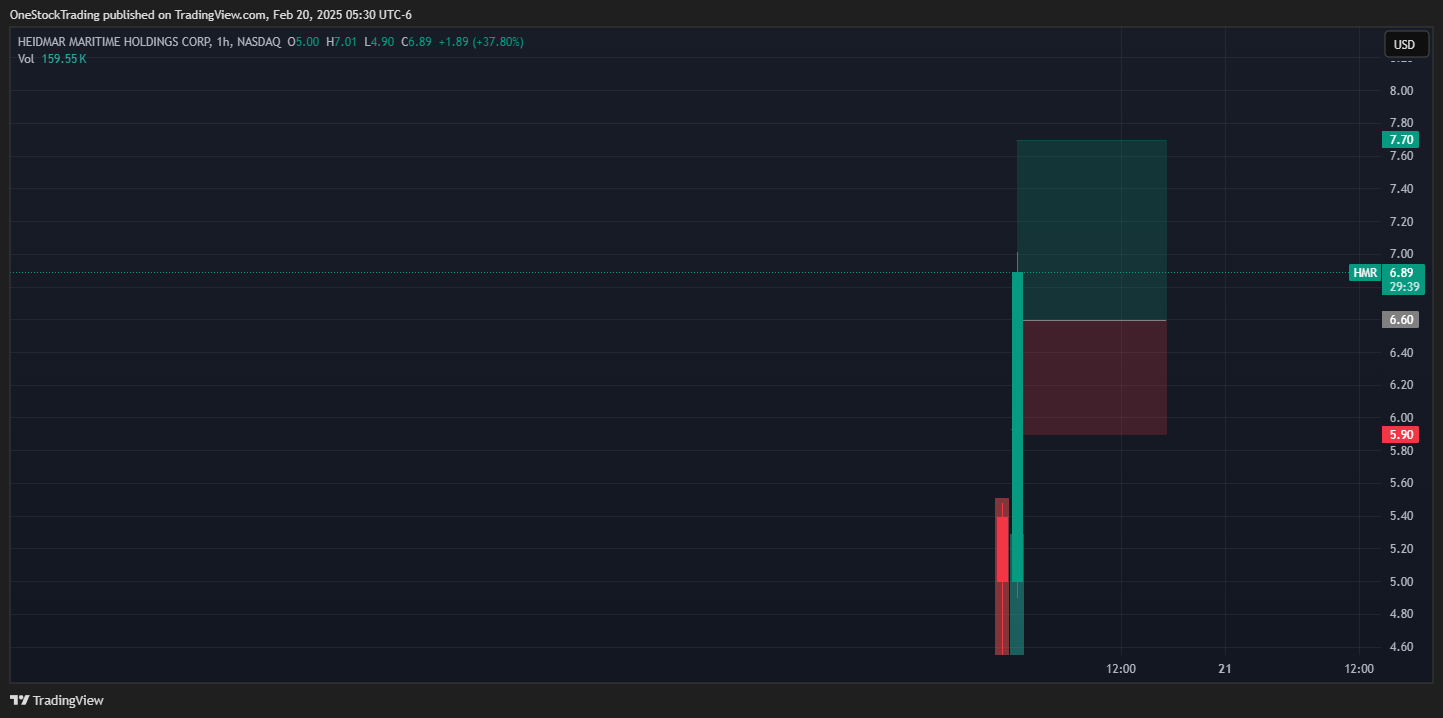Click the green profit zone of long position

point(1092,230)
